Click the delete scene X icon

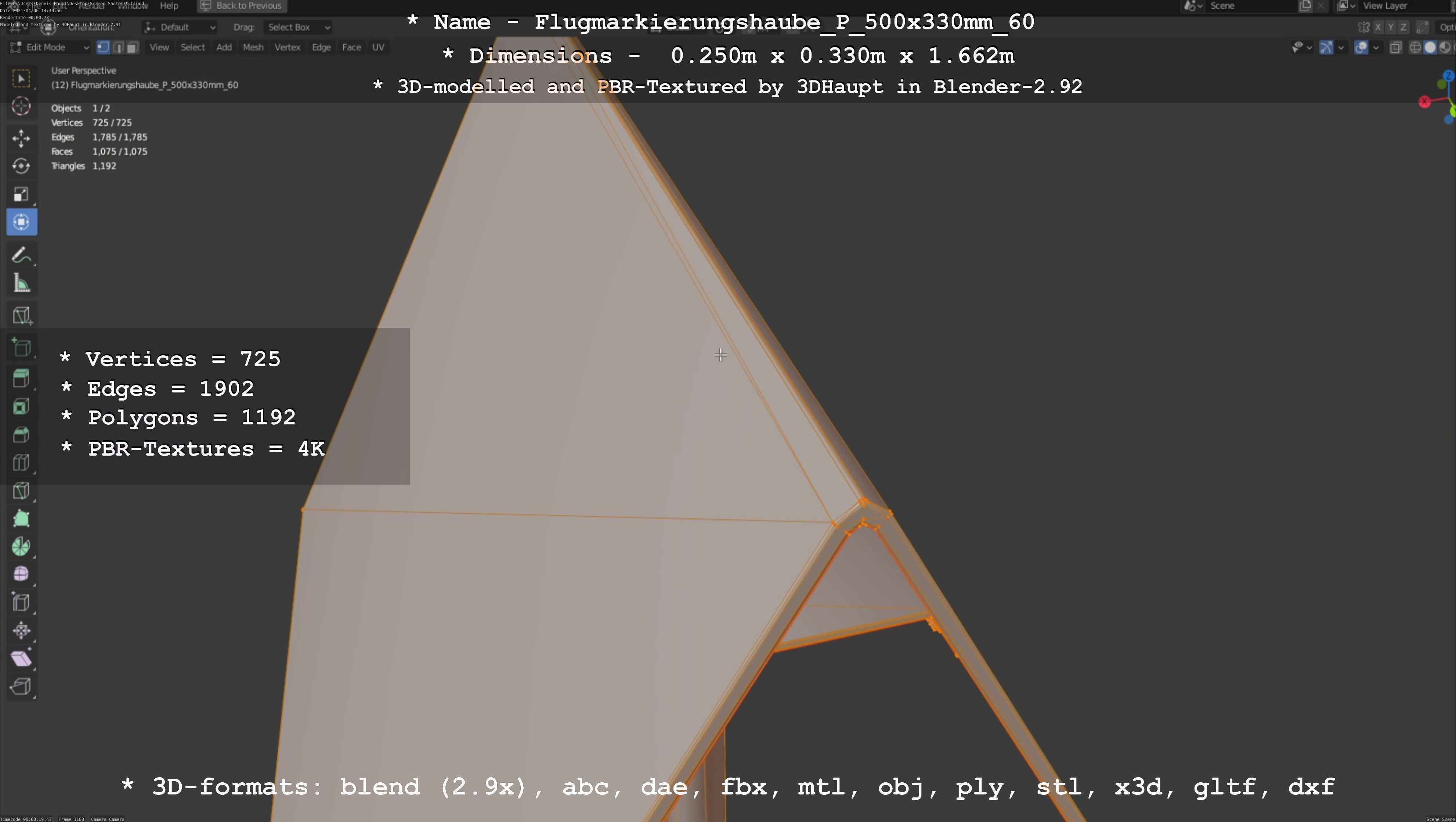pyautogui.click(x=1320, y=6)
